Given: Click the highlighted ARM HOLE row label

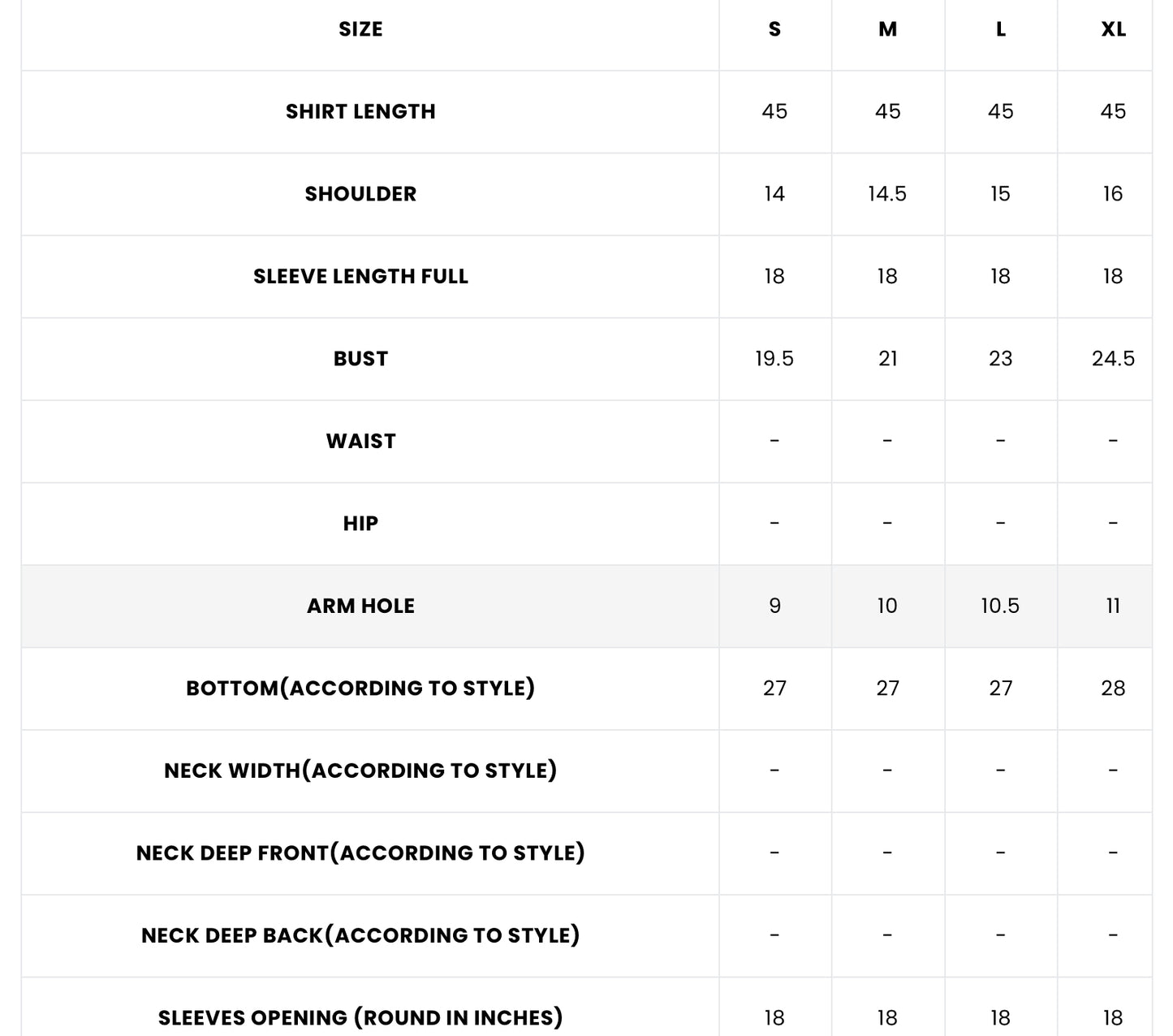Looking at the screenshot, I should [360, 606].
